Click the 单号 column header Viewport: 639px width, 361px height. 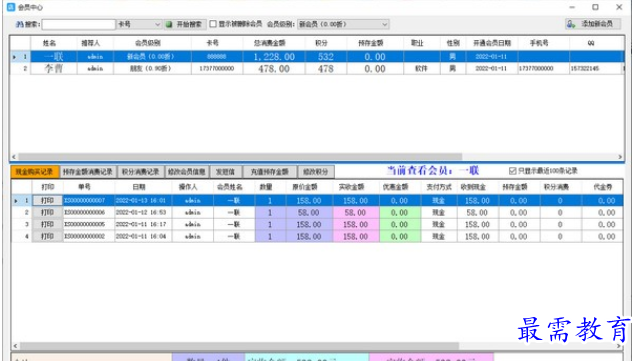pos(84,187)
